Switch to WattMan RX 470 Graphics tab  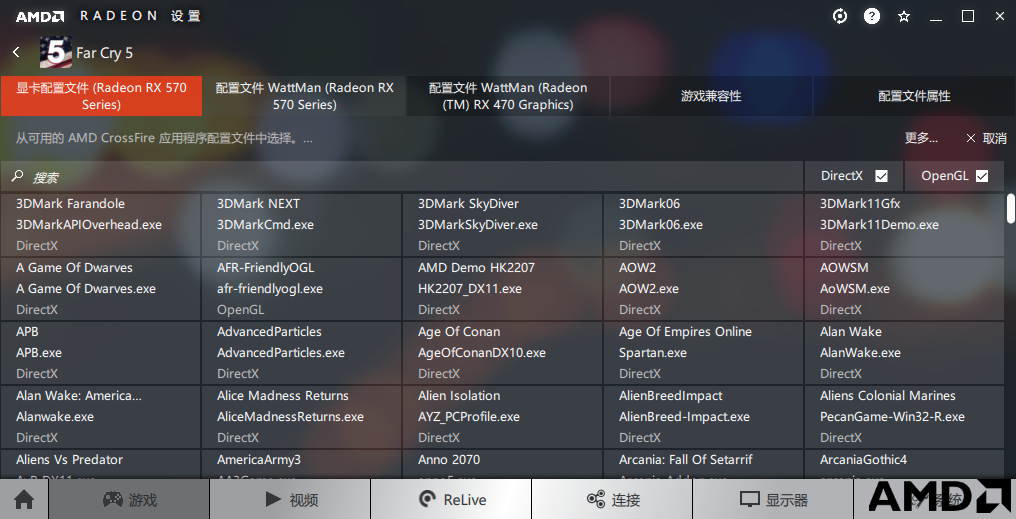pos(508,96)
